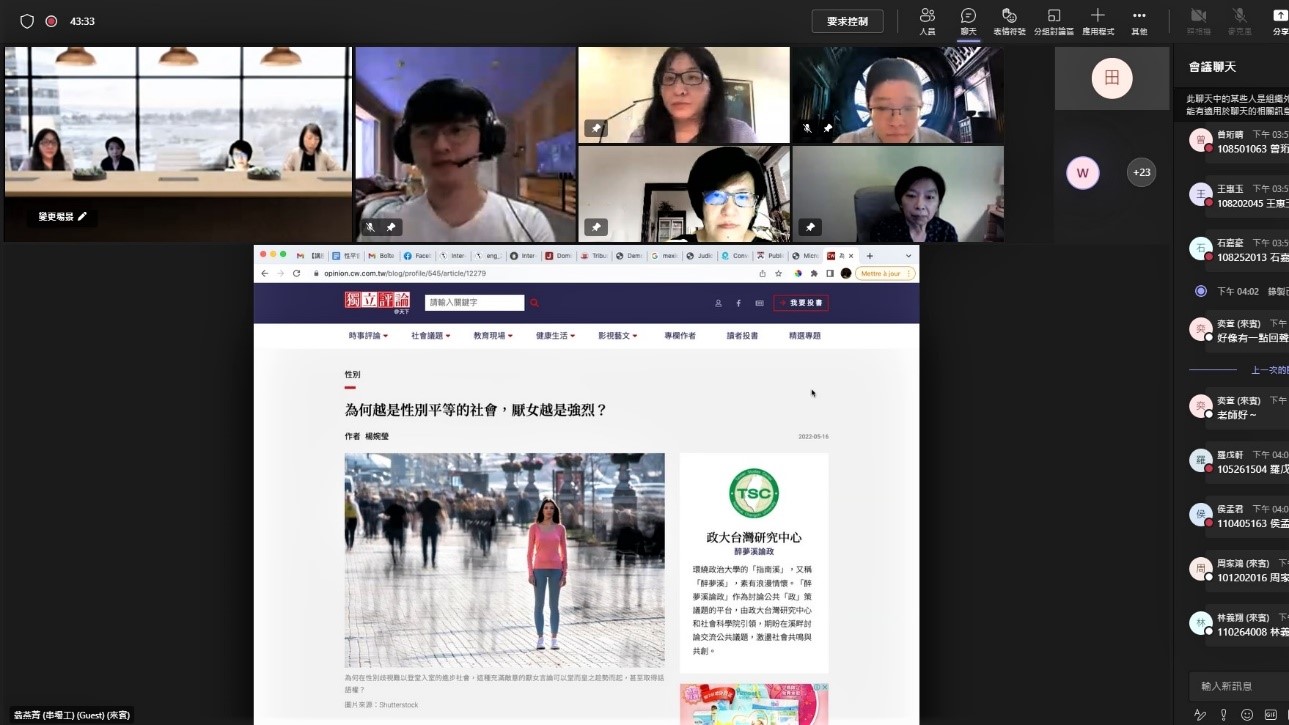Open 其他 more options menu

pyautogui.click(x=1139, y=21)
